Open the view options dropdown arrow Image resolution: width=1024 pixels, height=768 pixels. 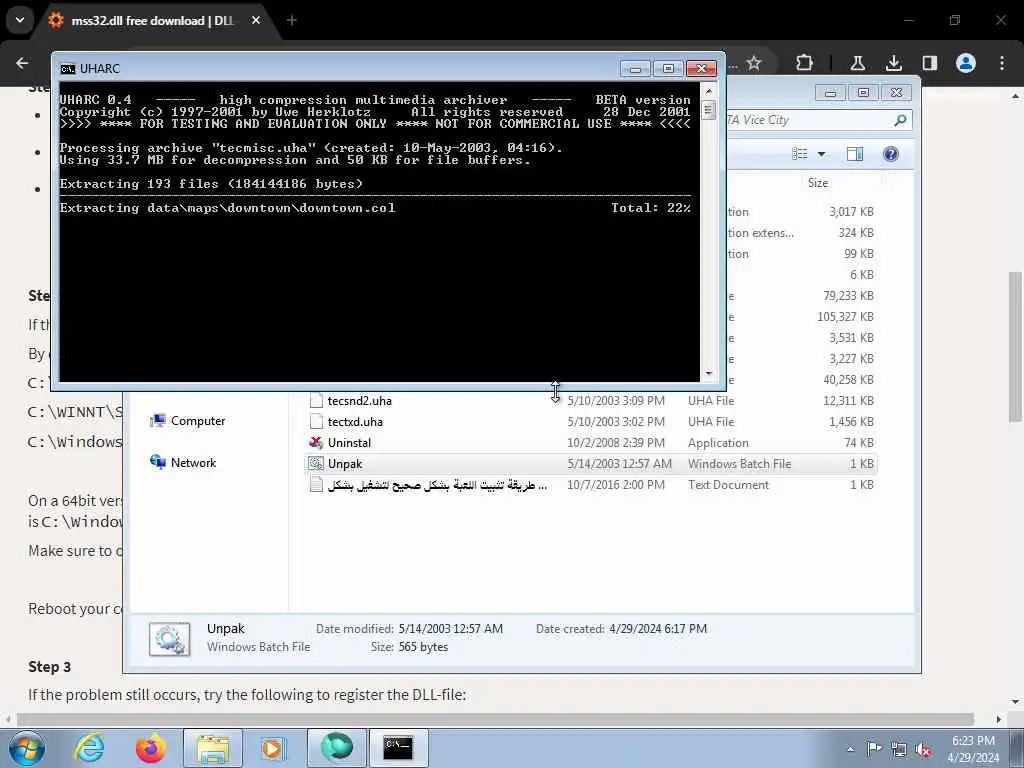tap(822, 154)
